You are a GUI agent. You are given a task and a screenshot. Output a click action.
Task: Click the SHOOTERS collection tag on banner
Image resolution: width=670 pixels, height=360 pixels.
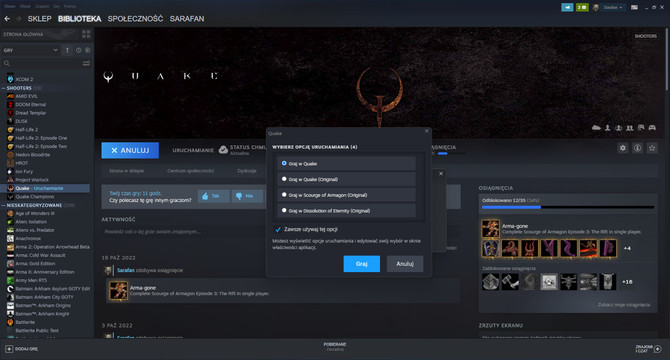(x=645, y=36)
